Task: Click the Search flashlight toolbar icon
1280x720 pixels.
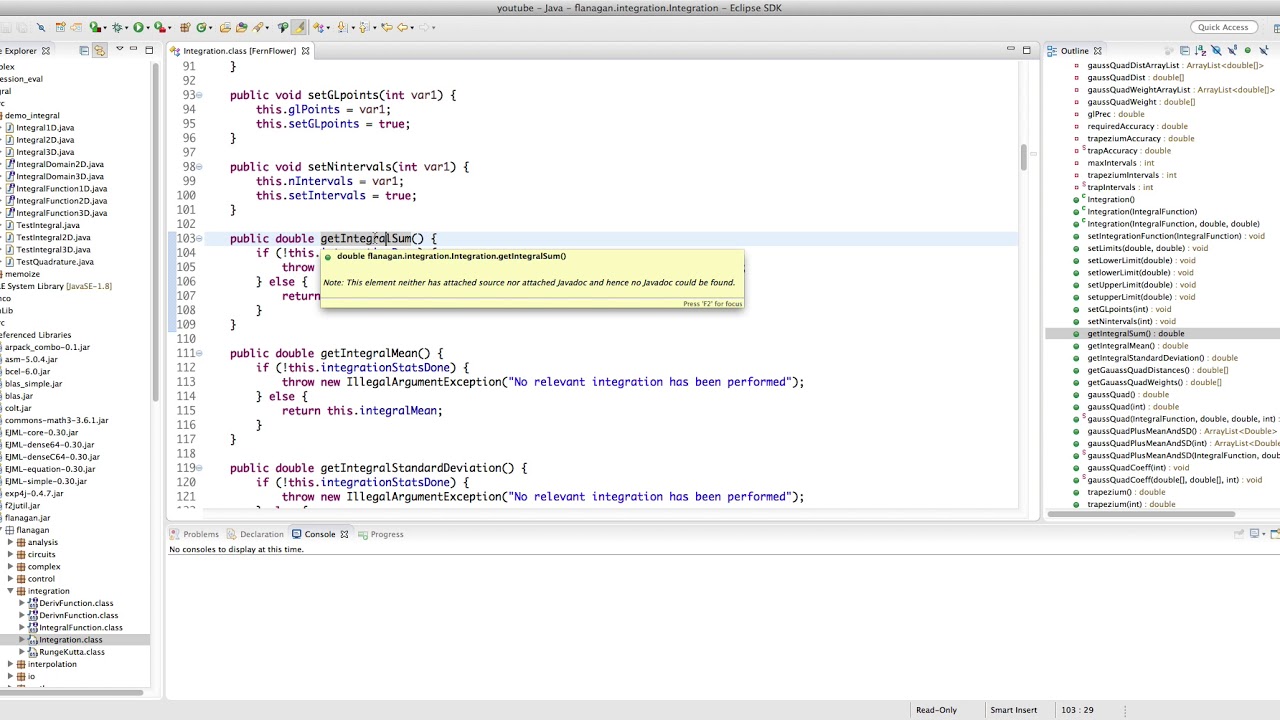Action: tap(256, 28)
